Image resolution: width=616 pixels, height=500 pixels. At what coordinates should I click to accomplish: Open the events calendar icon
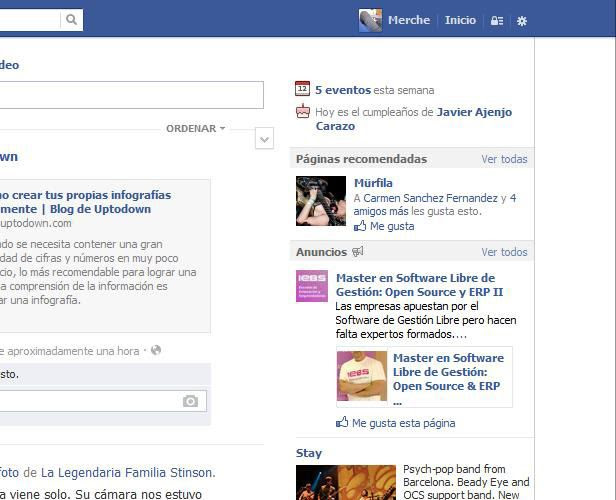pyautogui.click(x=302, y=89)
